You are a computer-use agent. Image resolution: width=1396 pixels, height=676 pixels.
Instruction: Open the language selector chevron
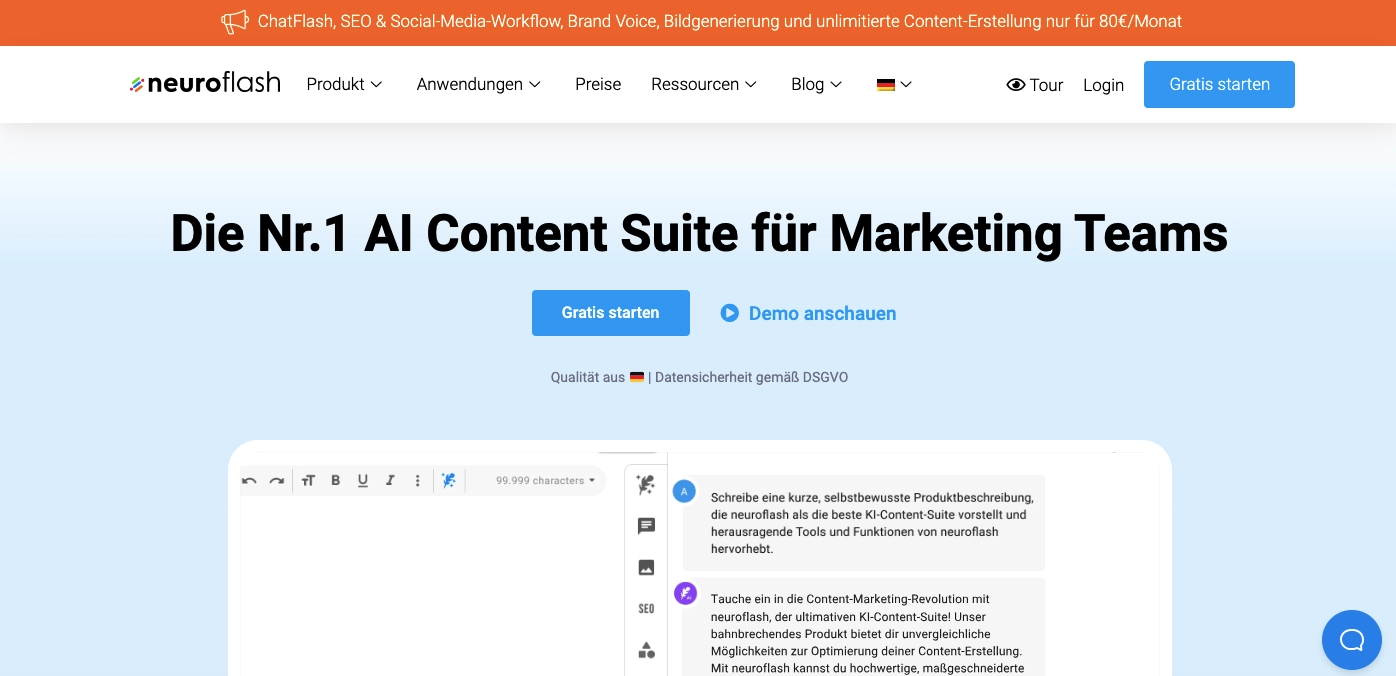click(x=906, y=85)
